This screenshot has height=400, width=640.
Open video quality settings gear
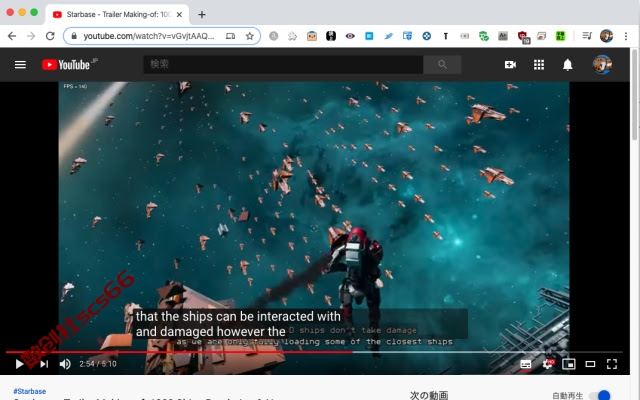point(548,364)
